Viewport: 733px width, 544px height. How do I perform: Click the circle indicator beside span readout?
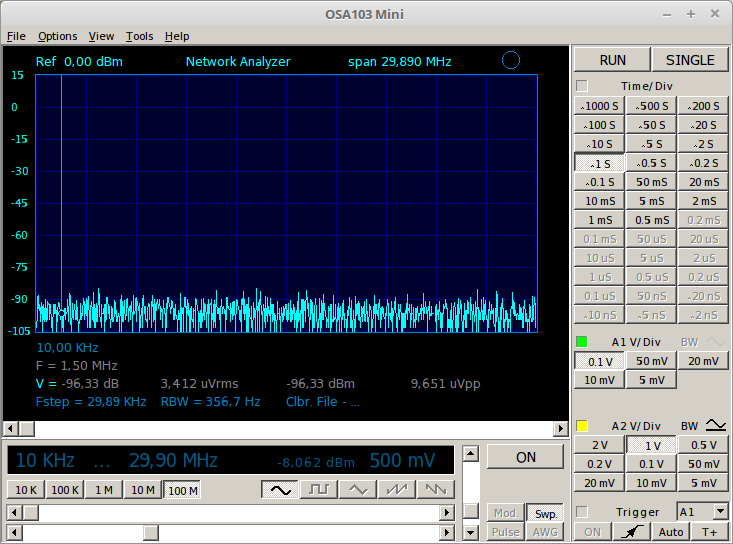point(510,61)
